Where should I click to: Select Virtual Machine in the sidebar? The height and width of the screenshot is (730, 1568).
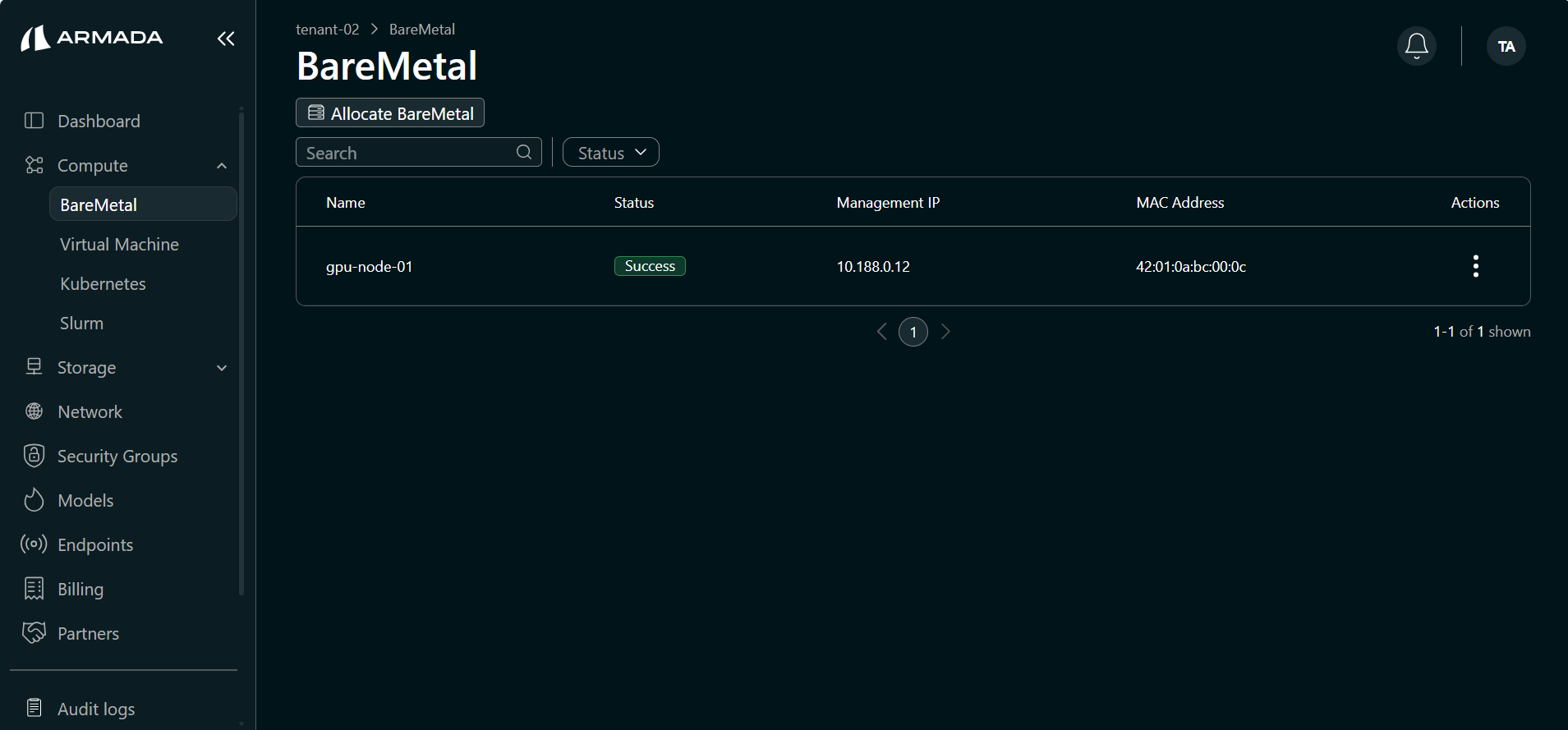click(x=119, y=244)
